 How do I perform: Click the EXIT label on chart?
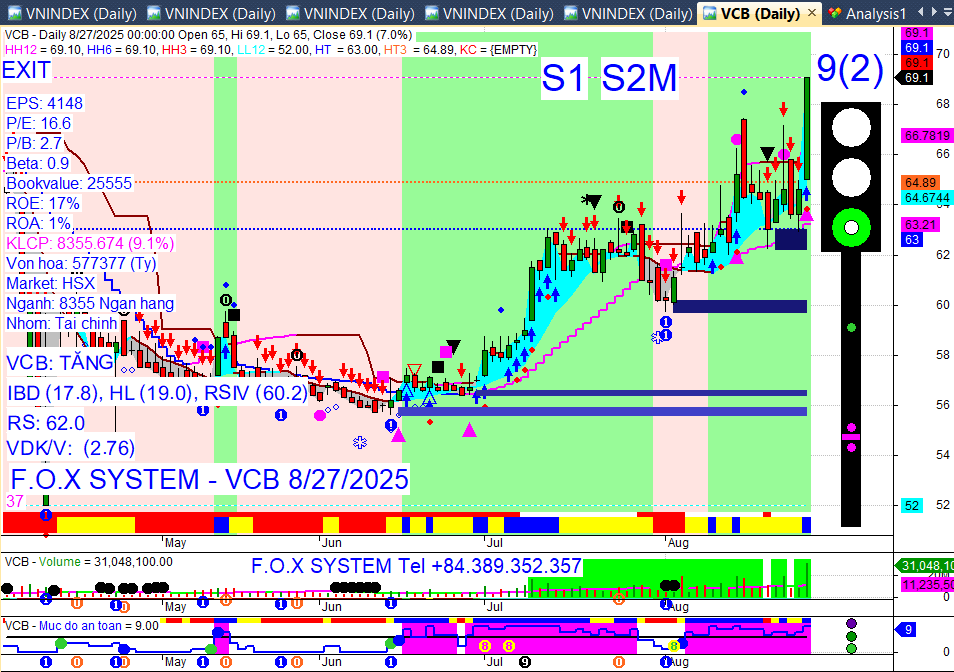(26, 71)
